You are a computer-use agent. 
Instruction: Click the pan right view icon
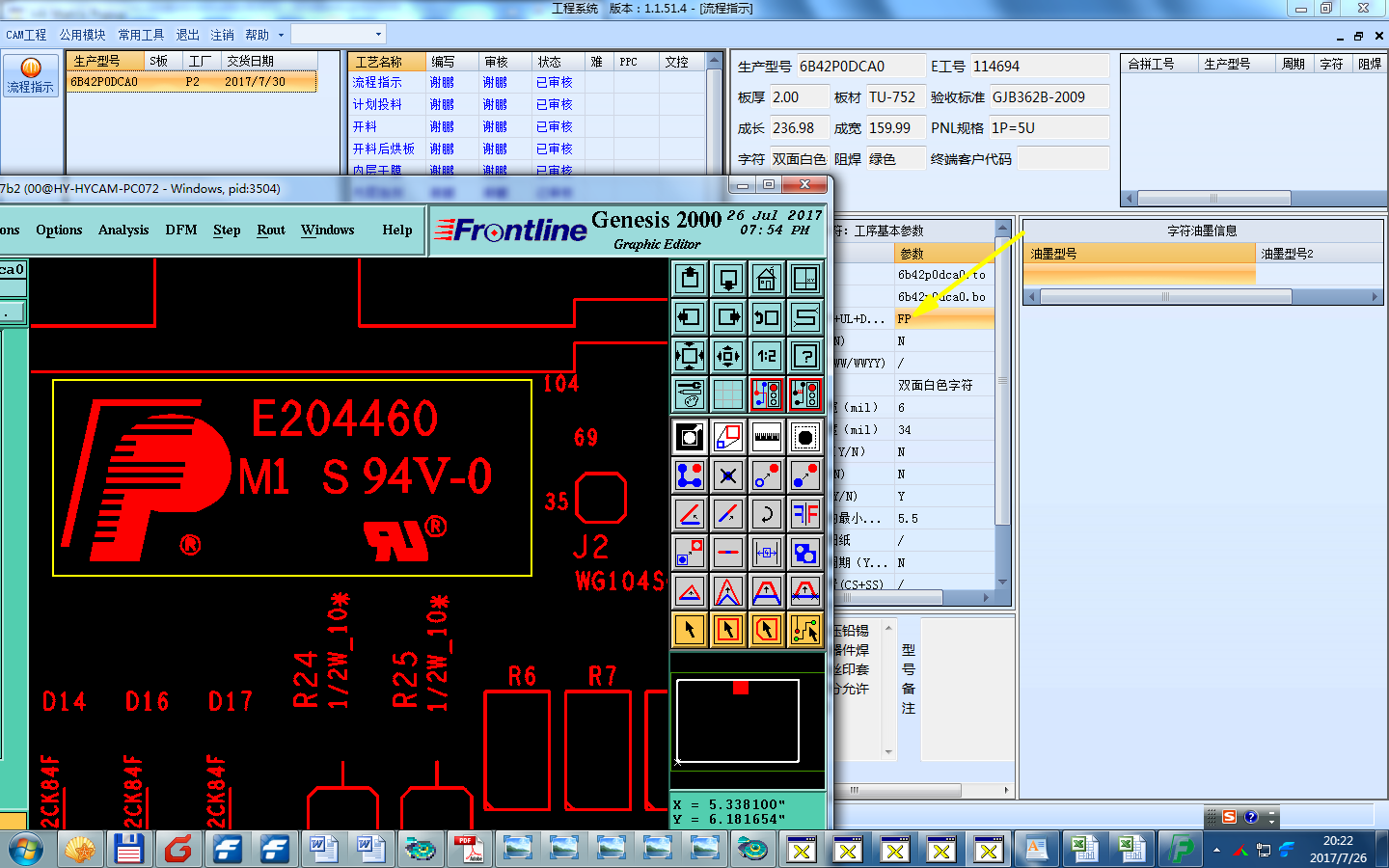click(728, 317)
